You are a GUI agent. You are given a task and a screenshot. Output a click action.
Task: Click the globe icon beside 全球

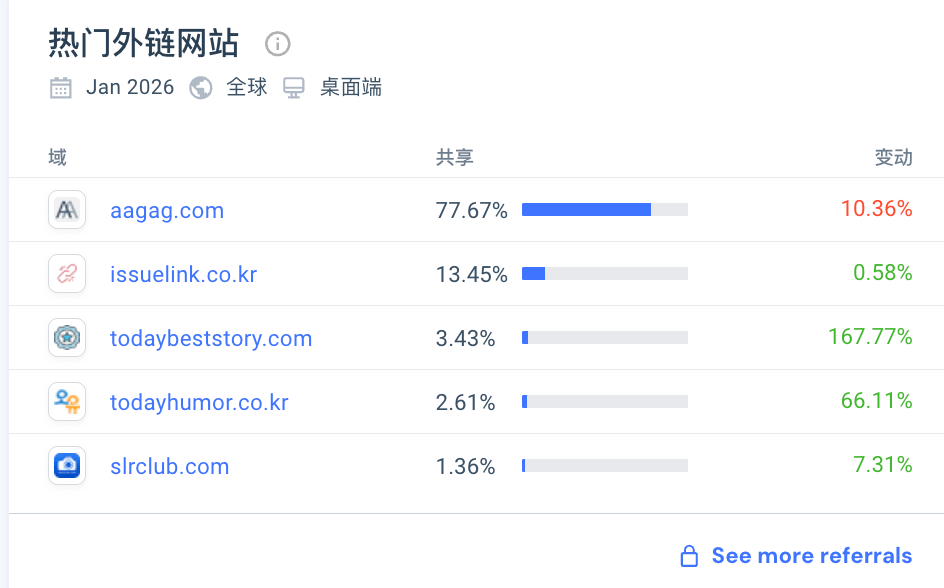201,88
